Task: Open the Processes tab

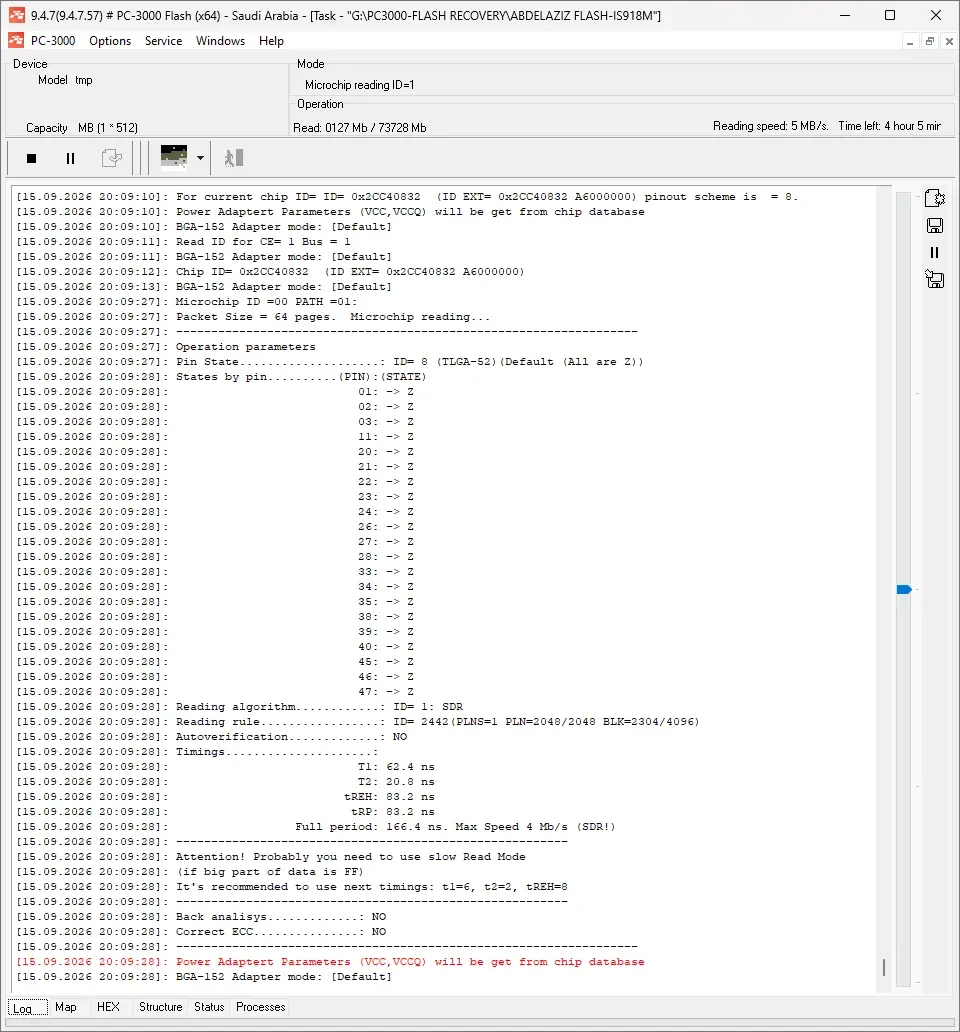Action: (x=261, y=1007)
